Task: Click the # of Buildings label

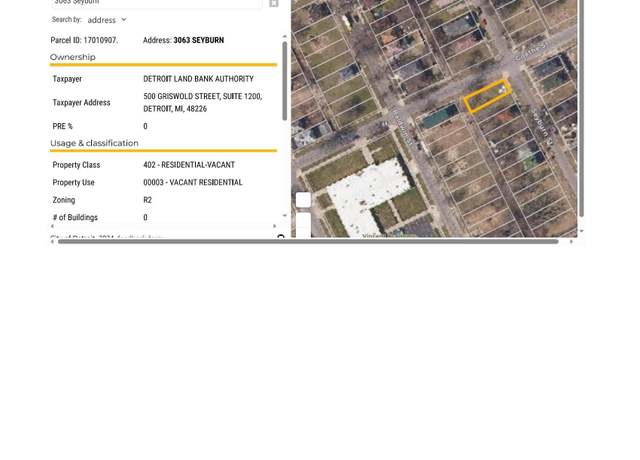Action: 75,218
